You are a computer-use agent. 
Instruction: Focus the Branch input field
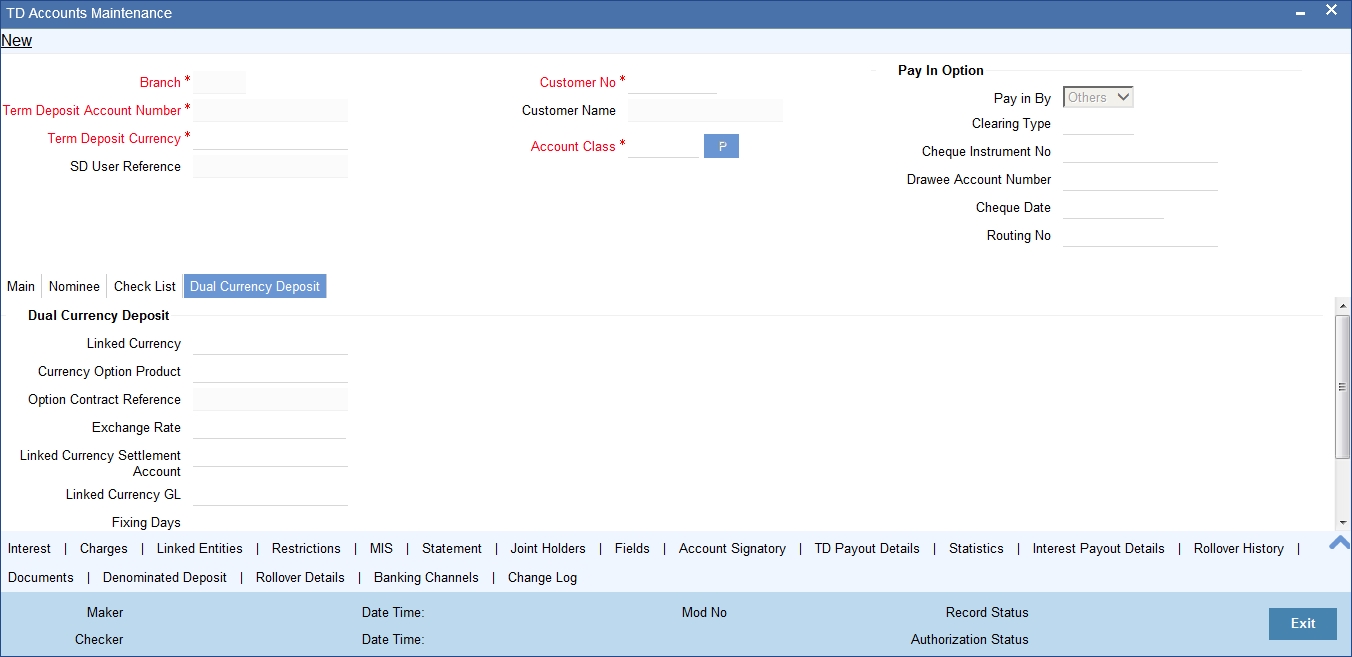[x=219, y=82]
